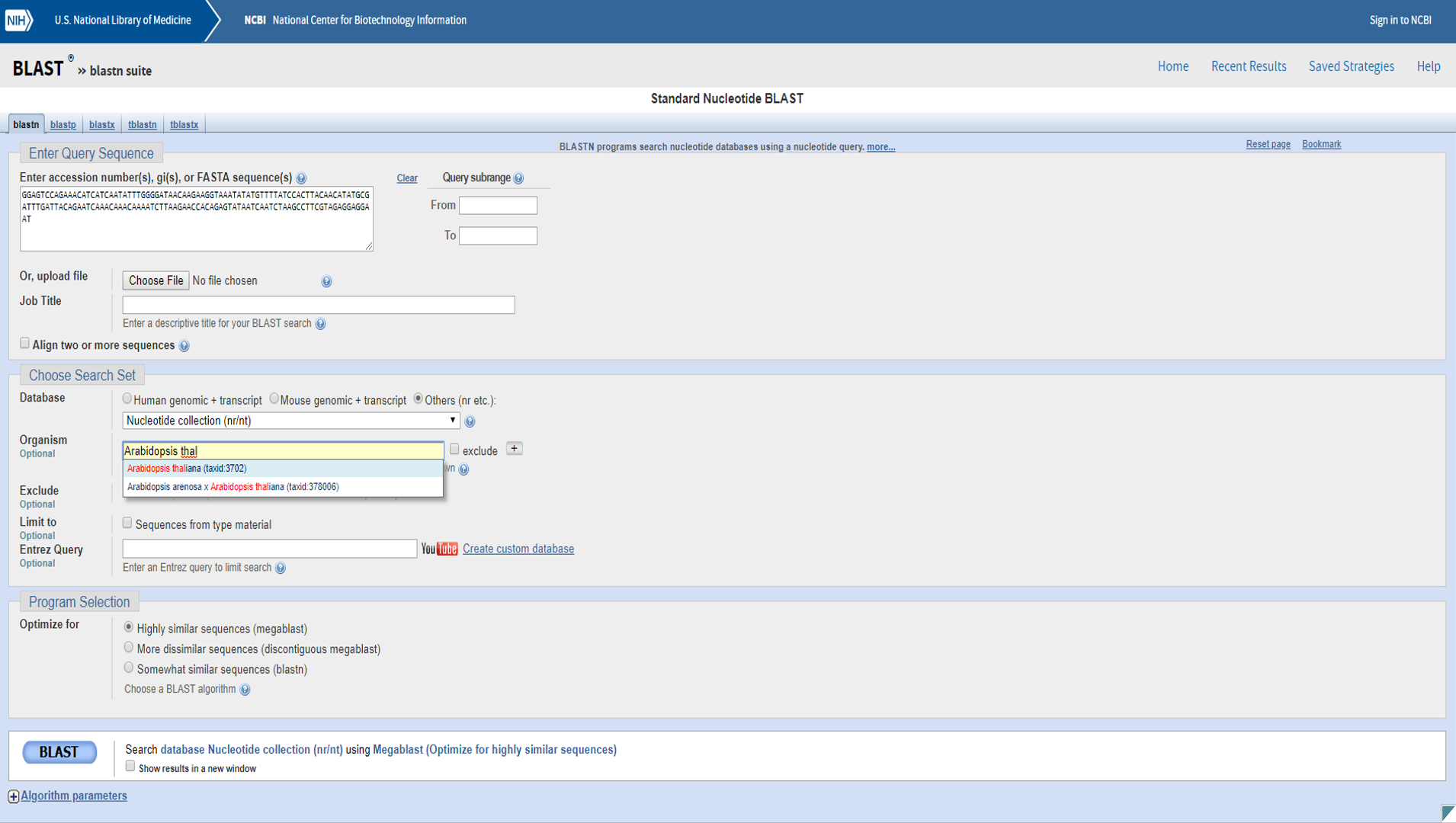Click the plus button to add organism
This screenshot has height=823, width=1456.
[515, 449]
